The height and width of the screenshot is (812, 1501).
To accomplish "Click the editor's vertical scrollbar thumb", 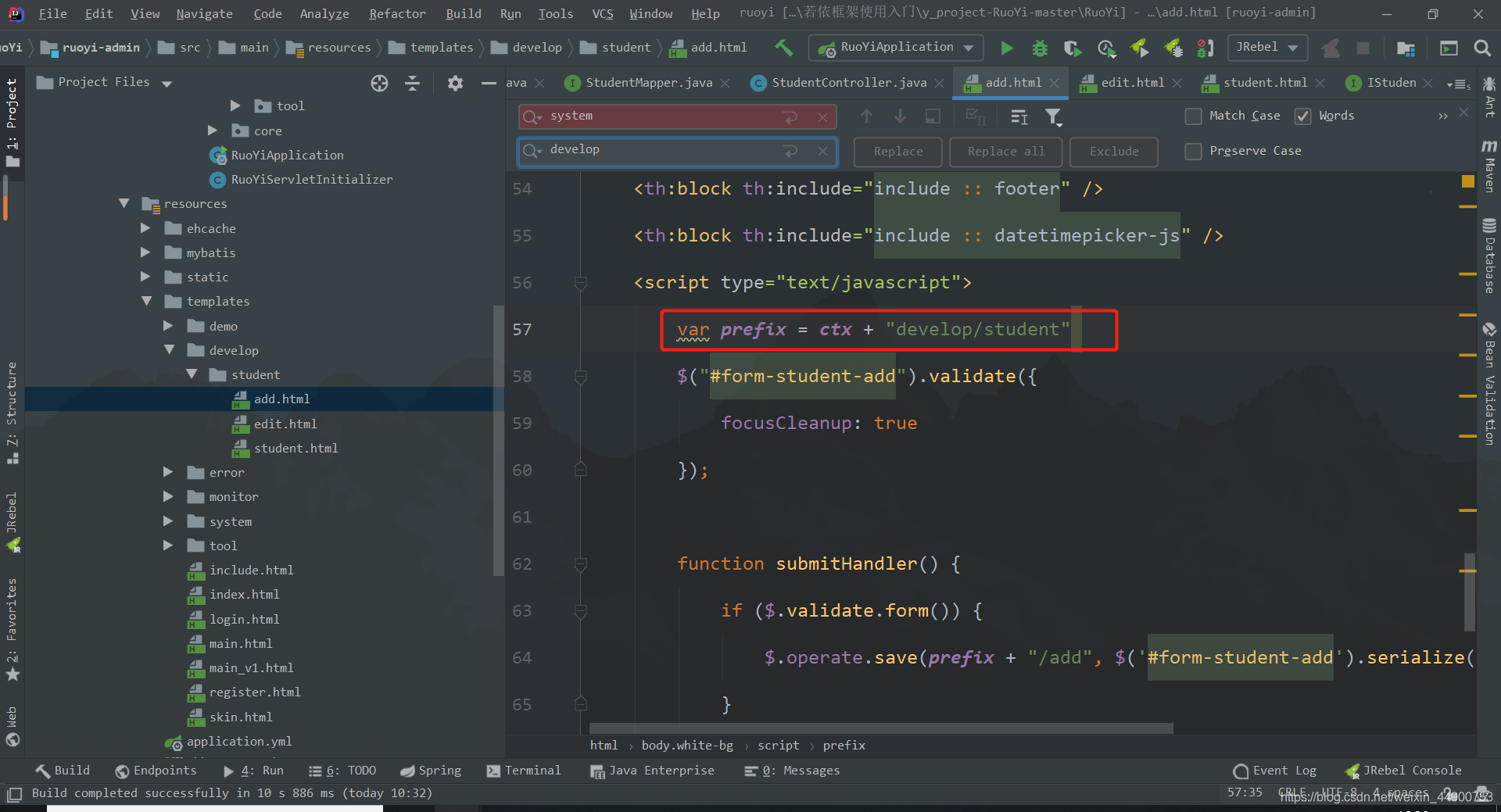I will [1470, 592].
